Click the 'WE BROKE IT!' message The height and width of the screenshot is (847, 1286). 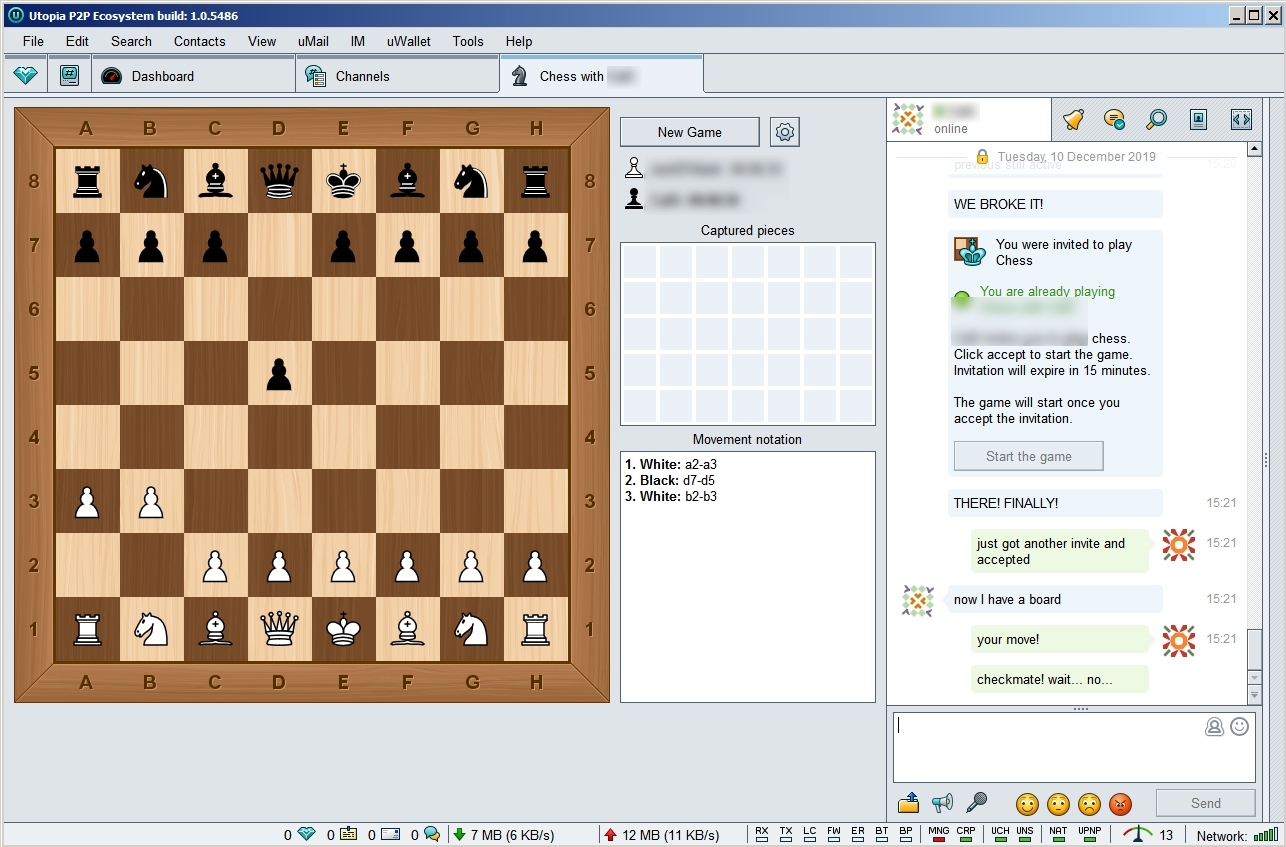(1055, 204)
